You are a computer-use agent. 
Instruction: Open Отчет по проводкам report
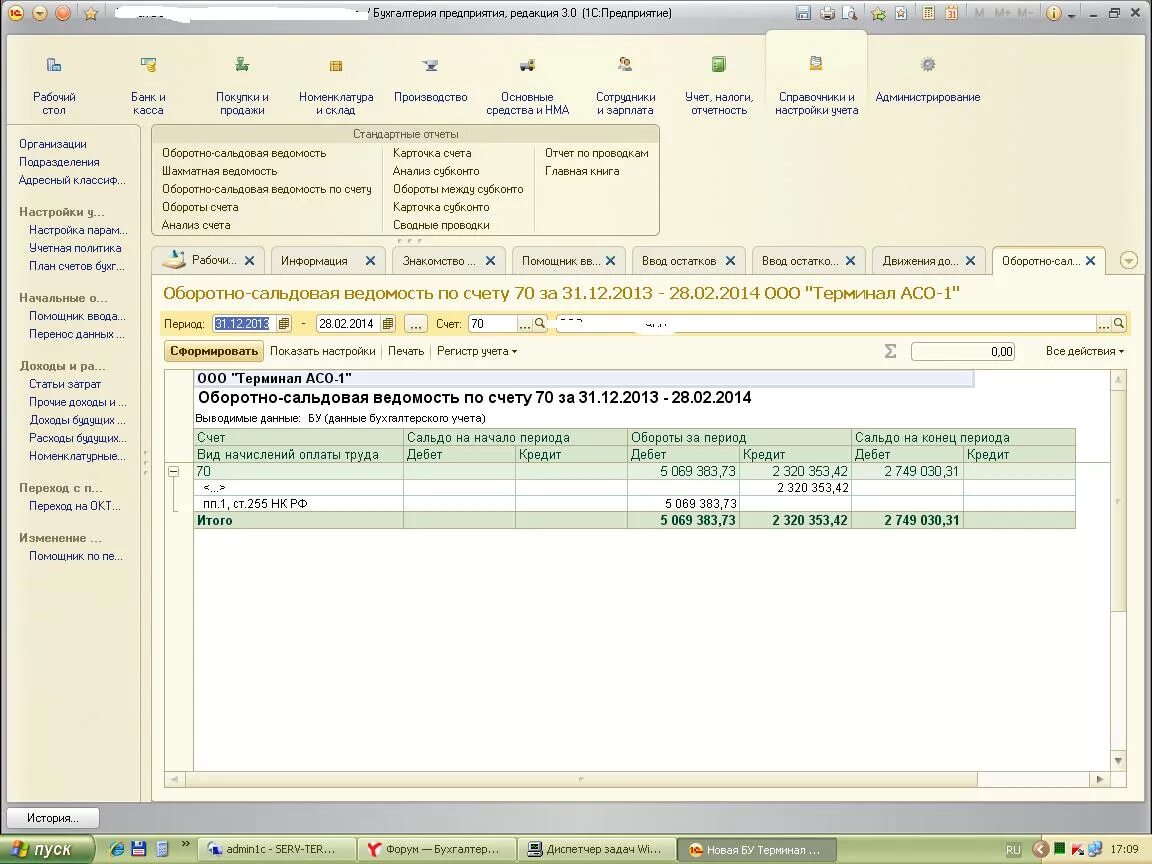pyautogui.click(x=597, y=153)
